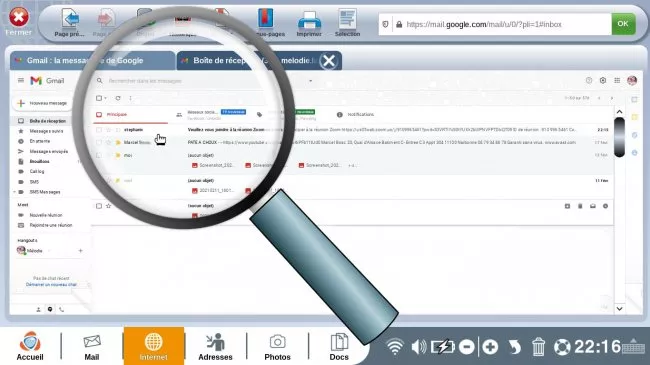Click the volume speaker icon
This screenshot has width=650, height=365.
(419, 347)
